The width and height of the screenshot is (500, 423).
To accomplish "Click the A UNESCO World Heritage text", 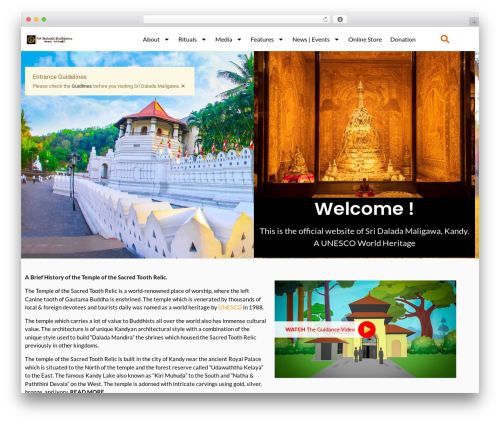I will (x=364, y=243).
